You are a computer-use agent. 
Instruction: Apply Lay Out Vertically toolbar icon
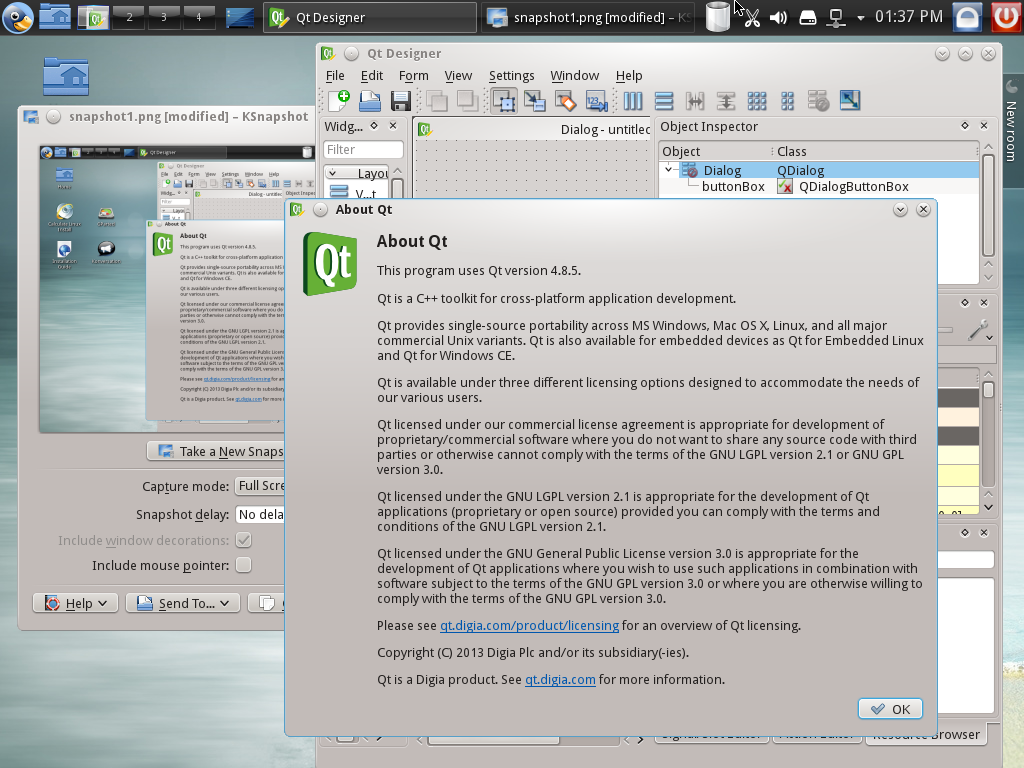coord(664,101)
